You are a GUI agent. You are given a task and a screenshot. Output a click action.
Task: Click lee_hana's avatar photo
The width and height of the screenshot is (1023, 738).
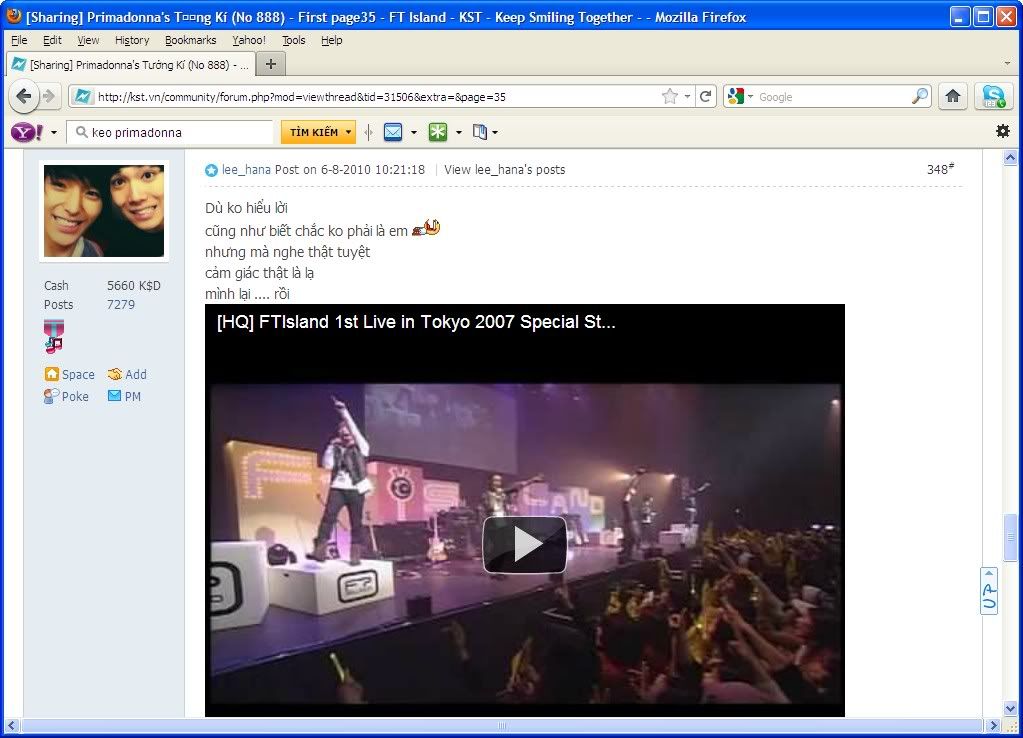[104, 211]
